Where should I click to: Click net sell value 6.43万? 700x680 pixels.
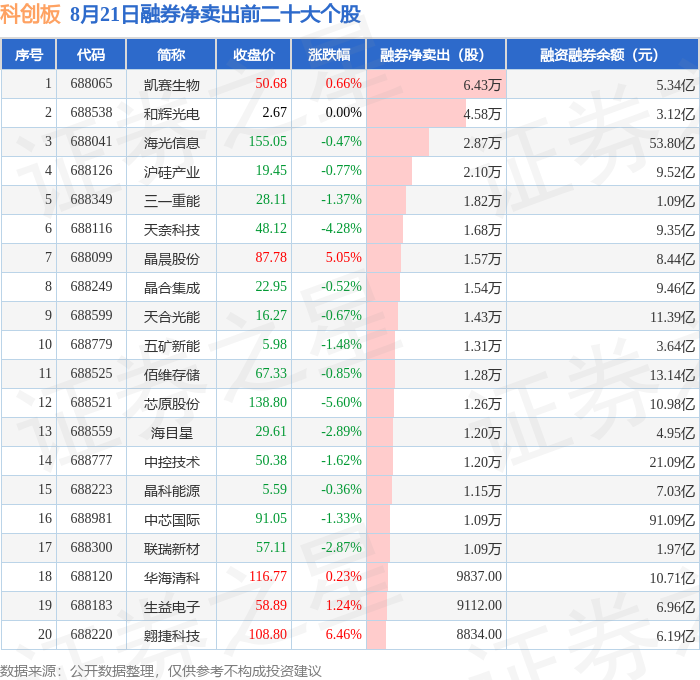482,84
